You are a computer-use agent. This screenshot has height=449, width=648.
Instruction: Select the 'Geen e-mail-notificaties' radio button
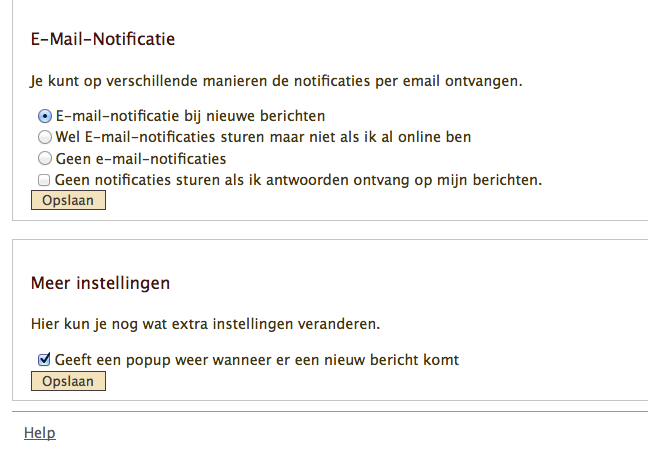pos(44,158)
